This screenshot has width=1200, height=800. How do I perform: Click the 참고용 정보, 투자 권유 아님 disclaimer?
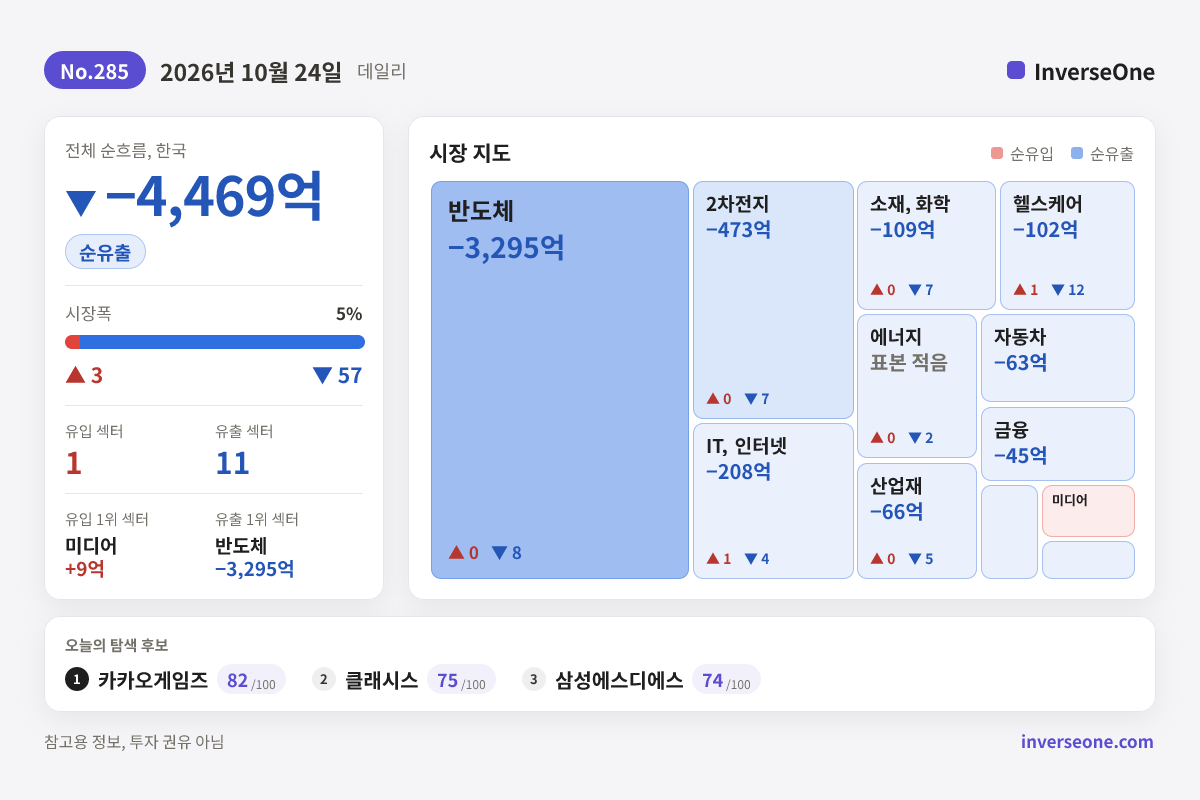click(134, 742)
